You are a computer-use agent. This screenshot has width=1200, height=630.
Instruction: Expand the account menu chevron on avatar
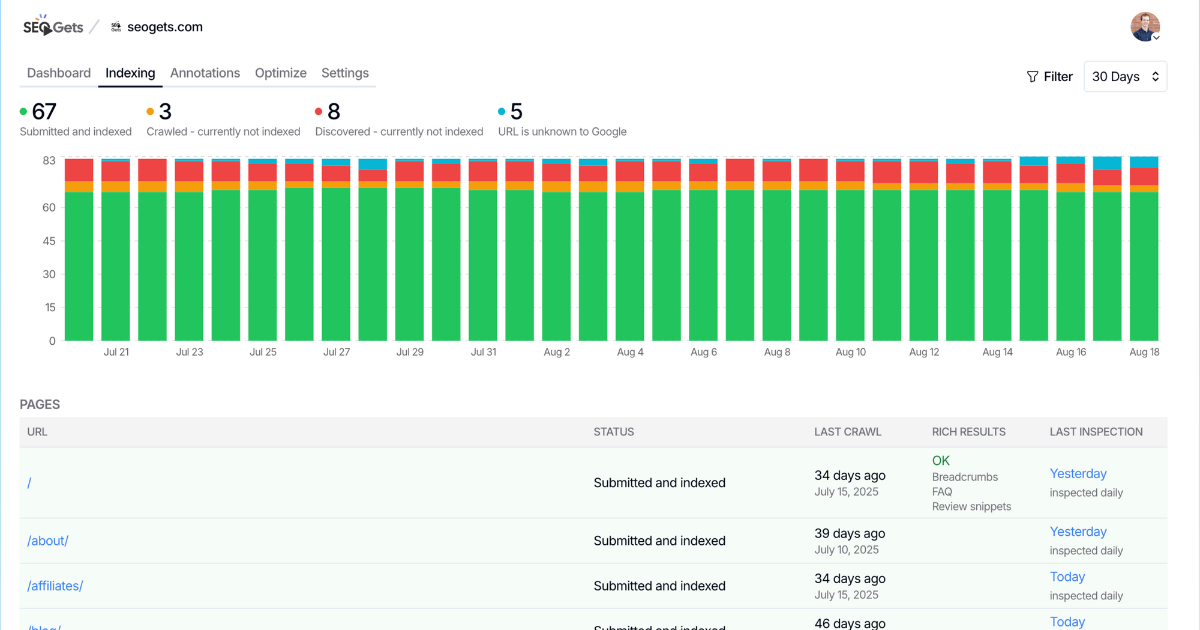[1156, 37]
